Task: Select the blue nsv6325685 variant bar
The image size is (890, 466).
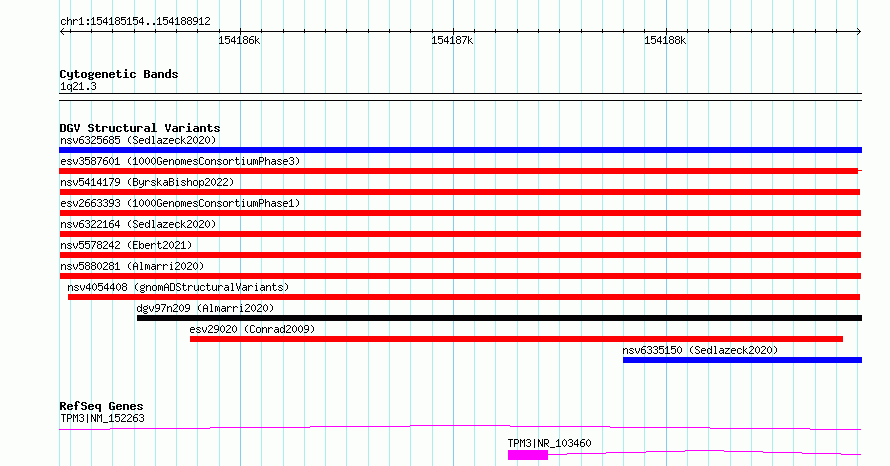Action: click(x=460, y=150)
